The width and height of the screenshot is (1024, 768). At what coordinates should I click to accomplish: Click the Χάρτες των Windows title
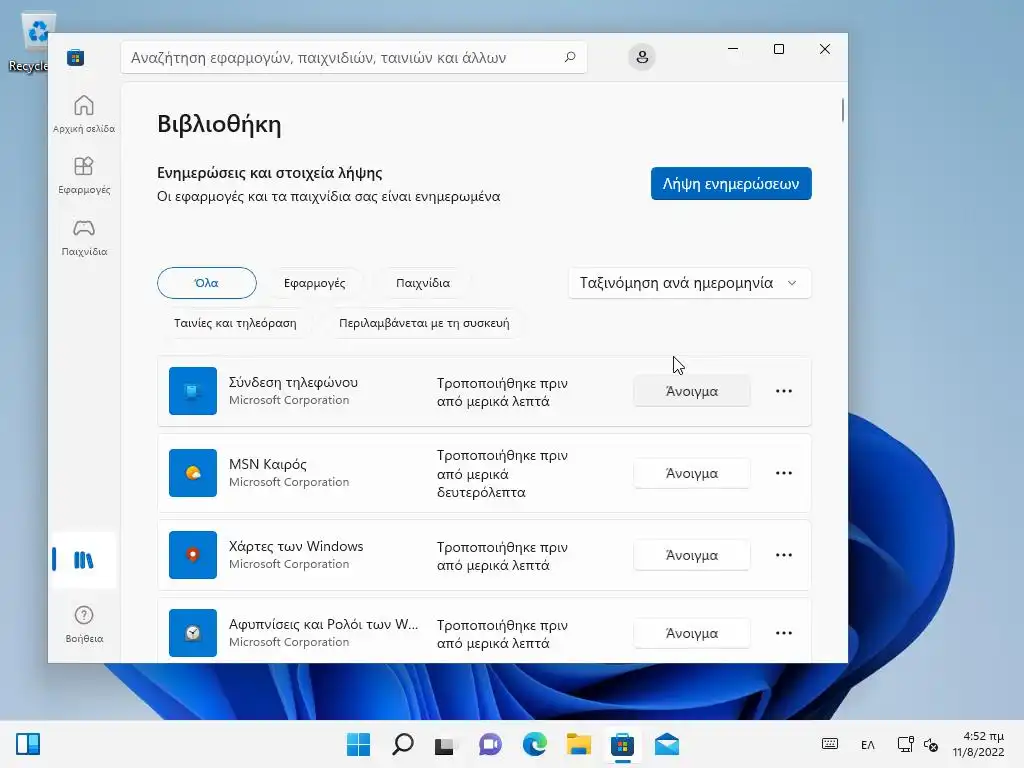(x=296, y=546)
